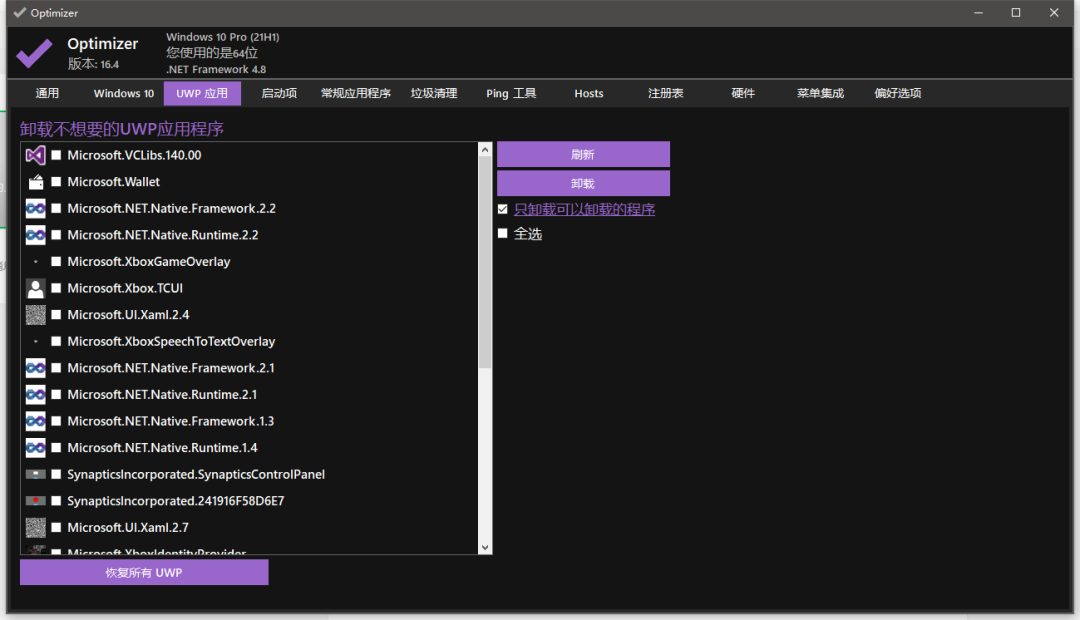Select SynapticsIncorporated.241916F58D6E7 row text
The height and width of the screenshot is (620, 1080).
coord(176,501)
